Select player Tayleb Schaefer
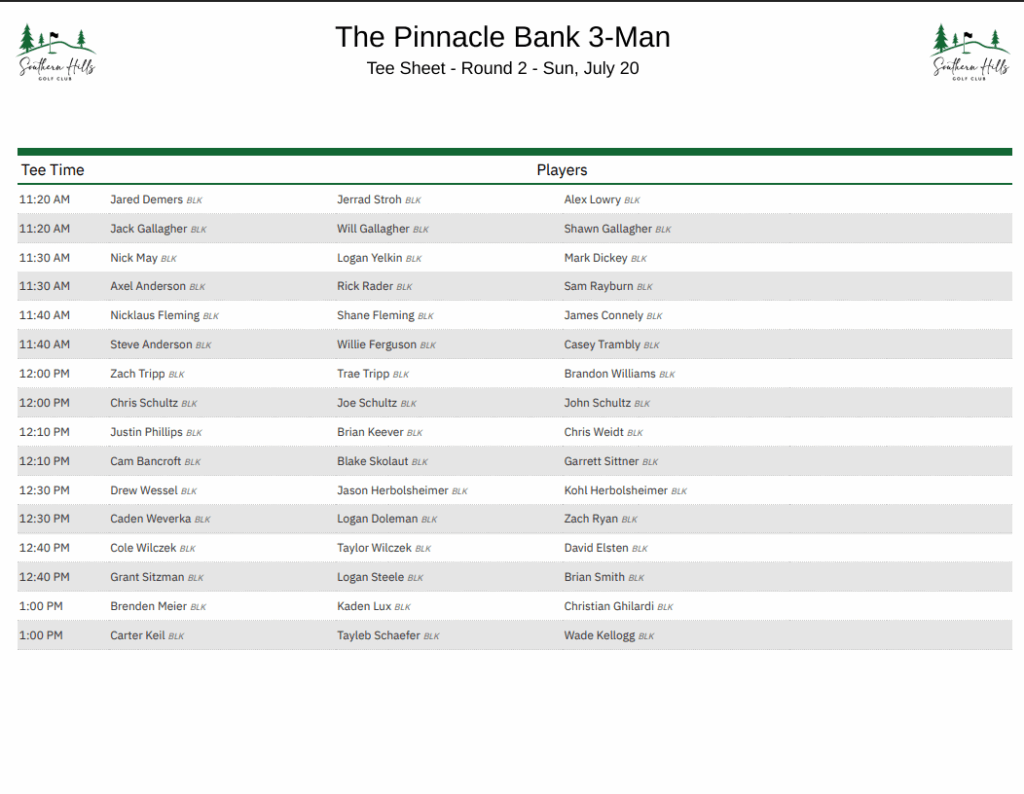 [x=378, y=635]
